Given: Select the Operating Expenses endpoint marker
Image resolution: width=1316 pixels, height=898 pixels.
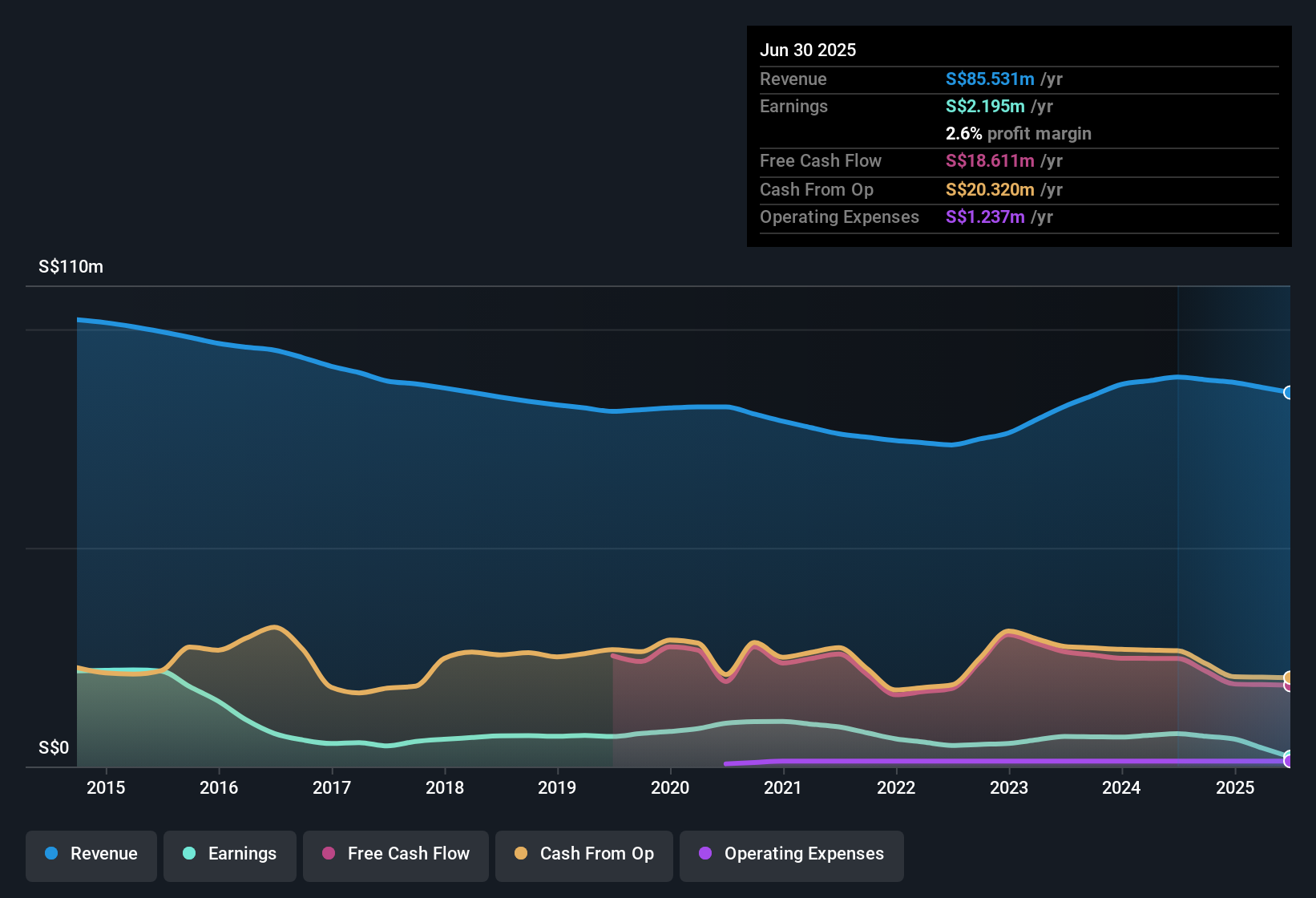Looking at the screenshot, I should tap(1288, 761).
